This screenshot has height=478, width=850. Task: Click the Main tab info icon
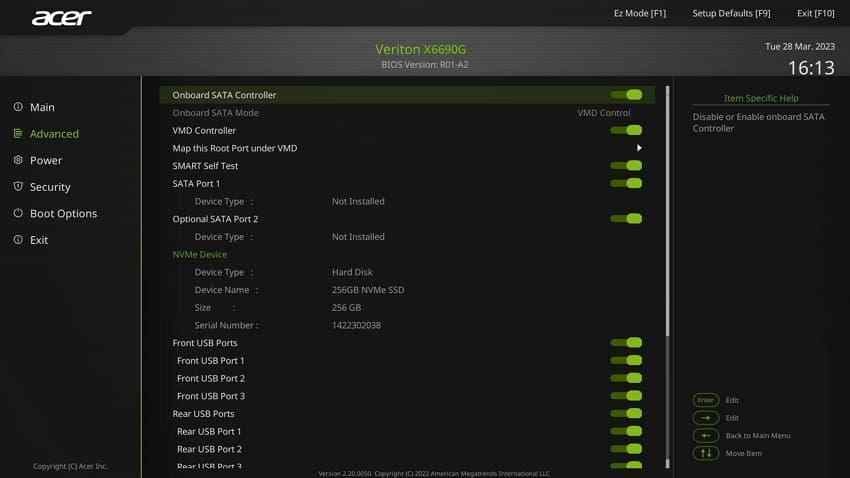18,107
